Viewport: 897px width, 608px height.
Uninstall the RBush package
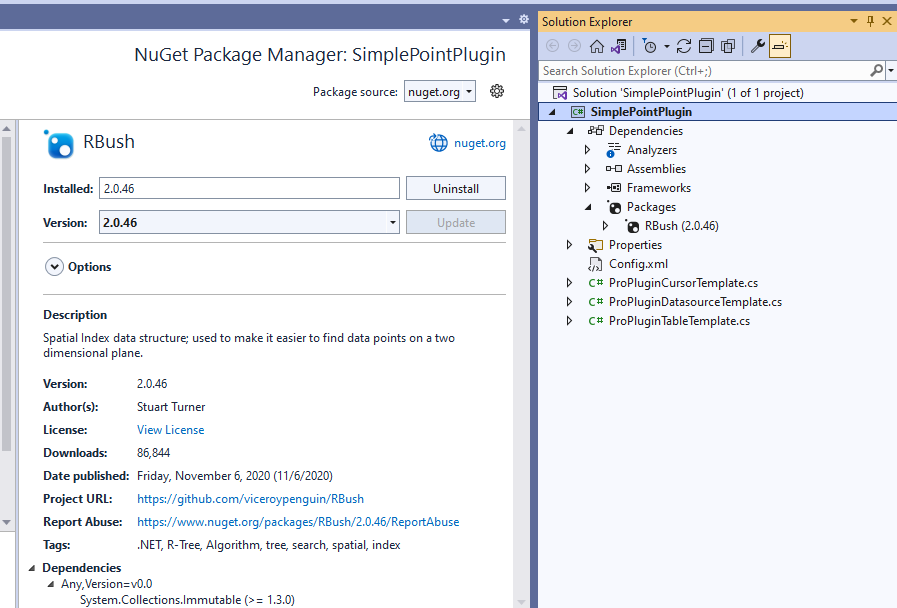(455, 188)
